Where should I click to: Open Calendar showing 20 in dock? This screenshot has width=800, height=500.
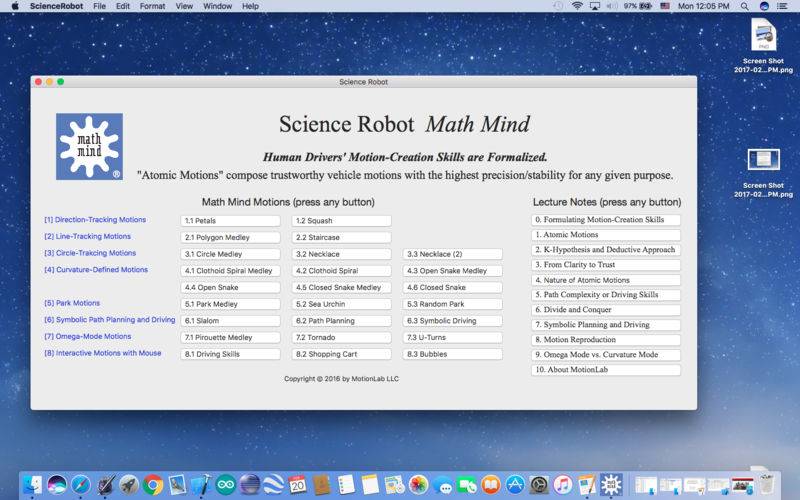click(298, 485)
